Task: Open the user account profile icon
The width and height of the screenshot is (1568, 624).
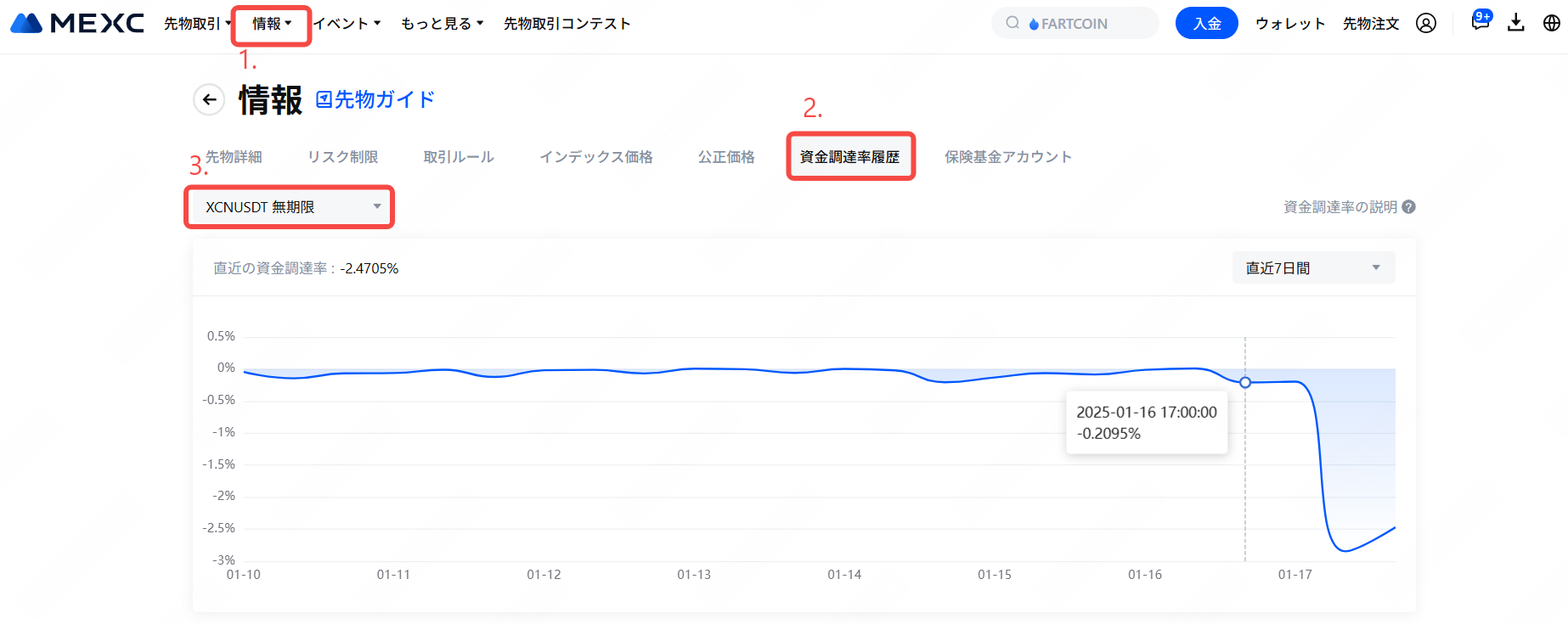Action: pos(1426,24)
